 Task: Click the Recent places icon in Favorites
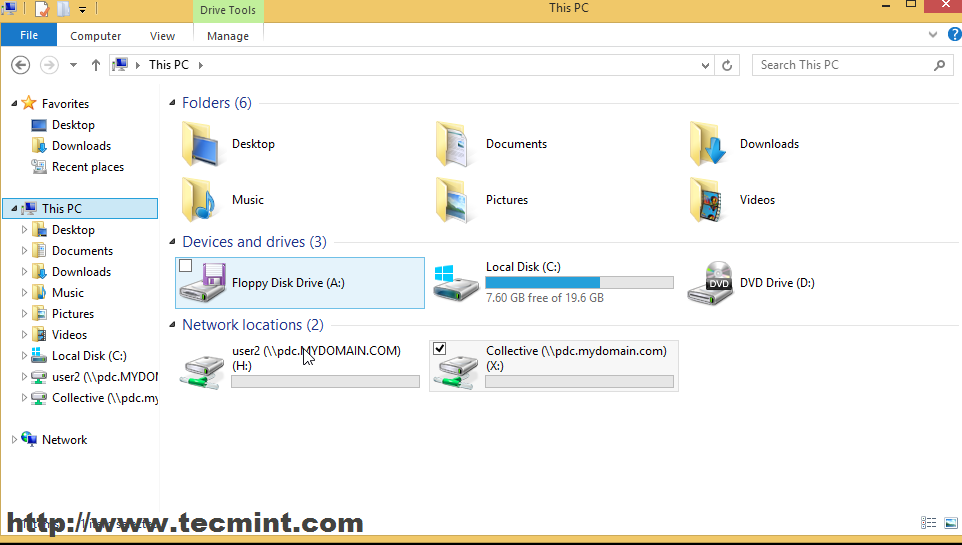pos(39,166)
